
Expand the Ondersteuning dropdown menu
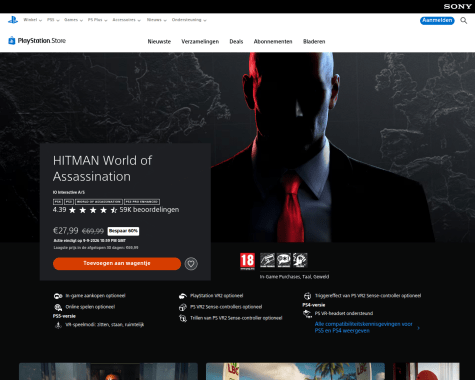189,20
